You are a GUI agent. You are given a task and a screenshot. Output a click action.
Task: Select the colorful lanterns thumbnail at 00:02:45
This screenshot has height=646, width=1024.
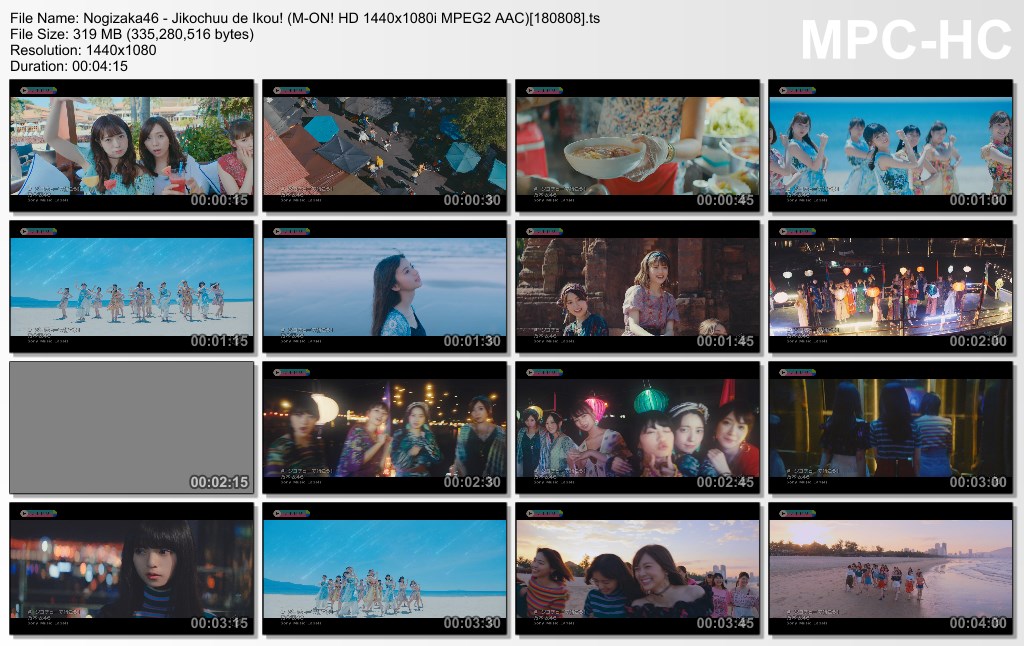coord(637,428)
